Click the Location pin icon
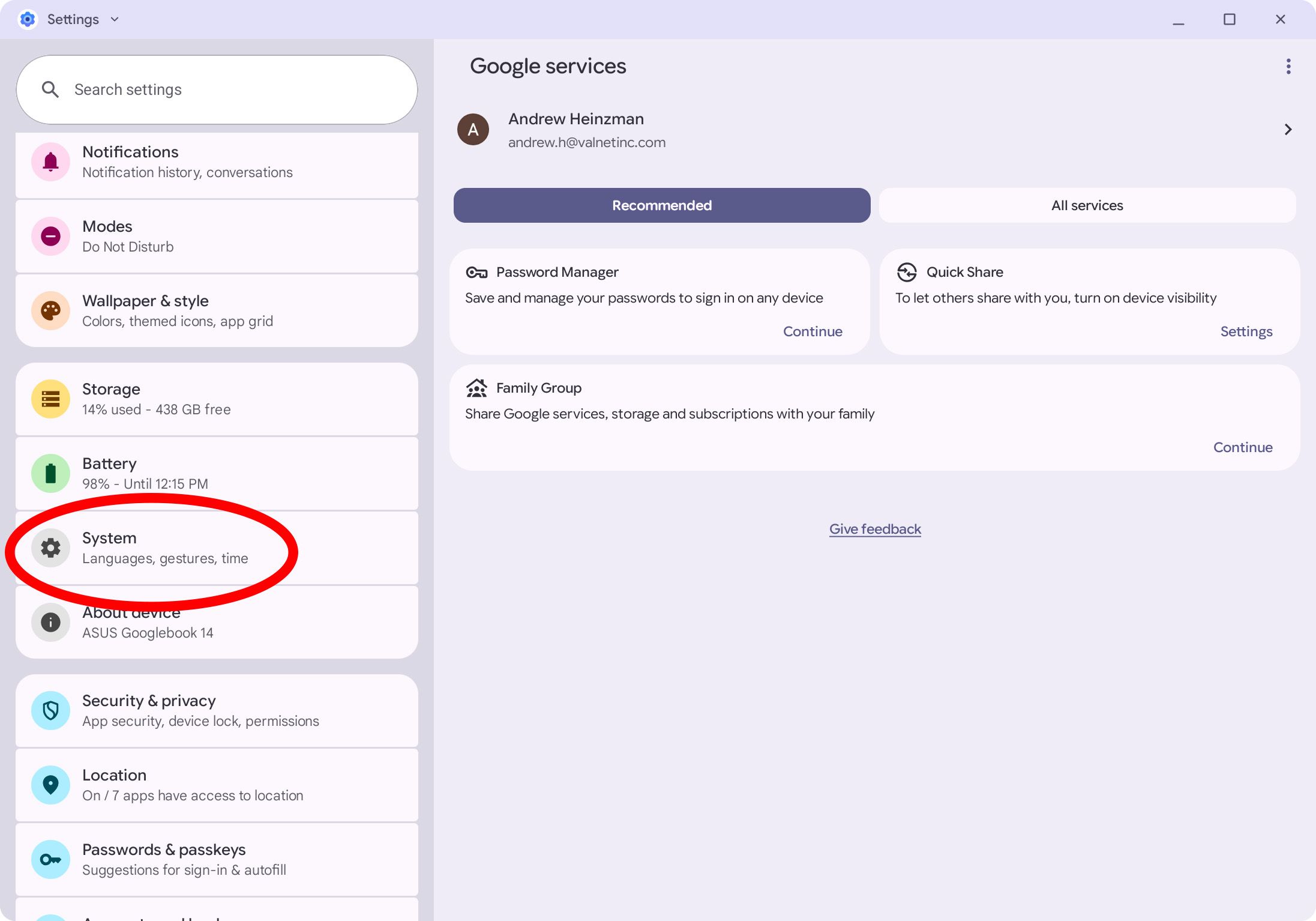 pos(50,785)
